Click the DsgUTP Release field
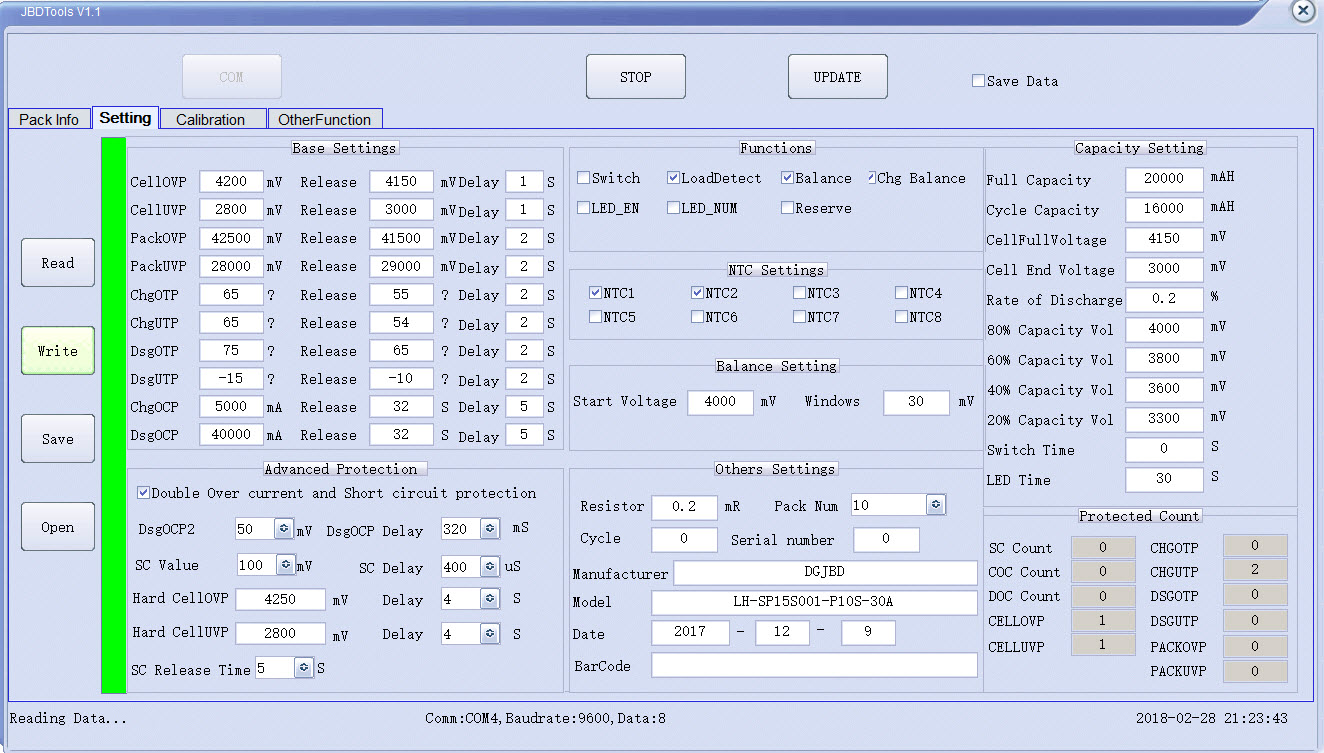Screen dimensions: 1324x753 [401, 379]
